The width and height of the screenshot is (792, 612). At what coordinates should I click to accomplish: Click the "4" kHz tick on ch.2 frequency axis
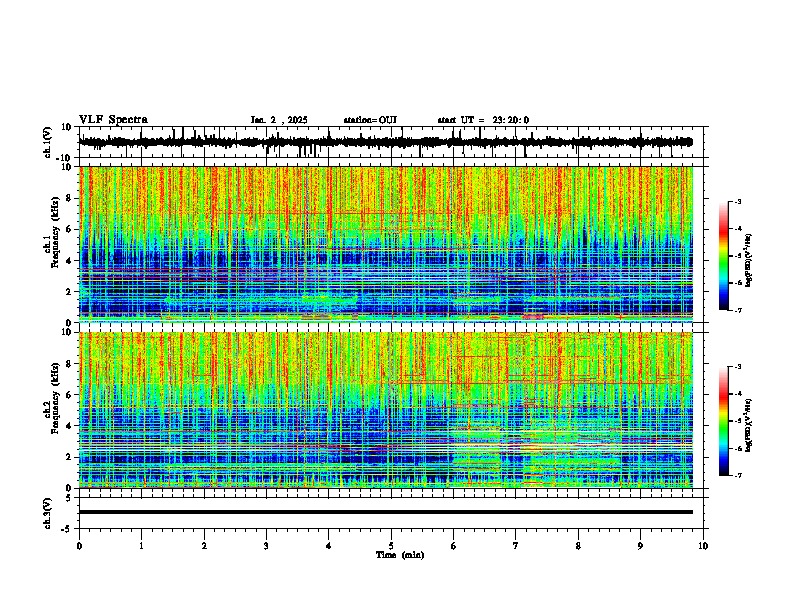[69, 426]
